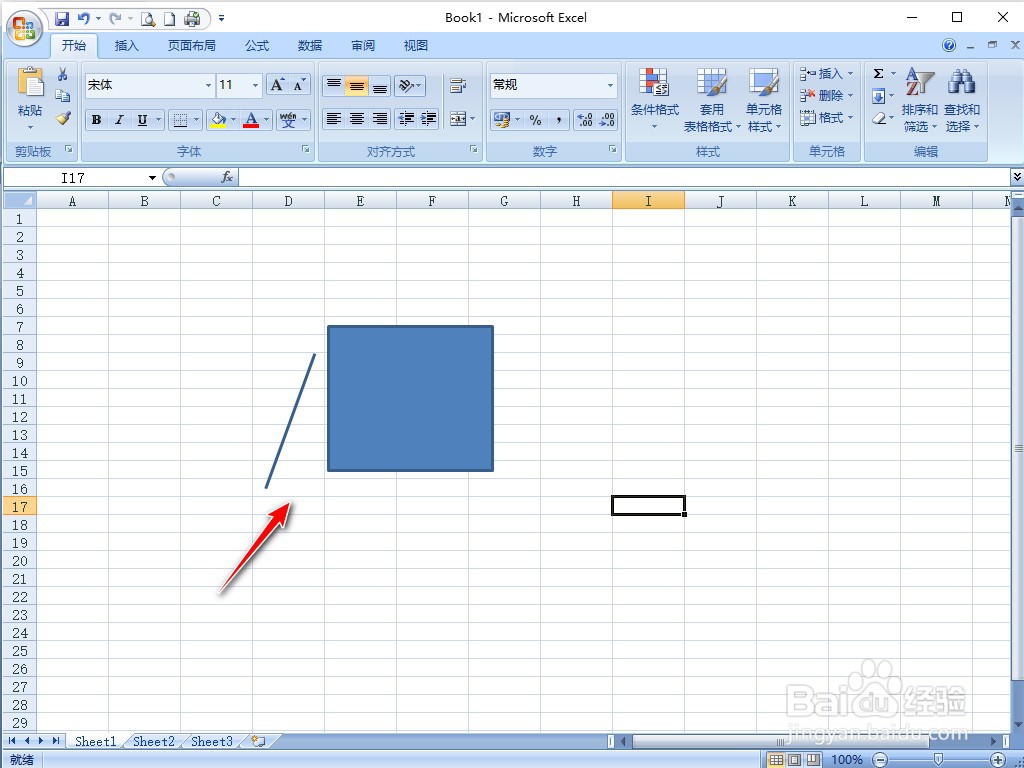
Task: Open the font name dropdown 宋体
Action: tap(208, 86)
